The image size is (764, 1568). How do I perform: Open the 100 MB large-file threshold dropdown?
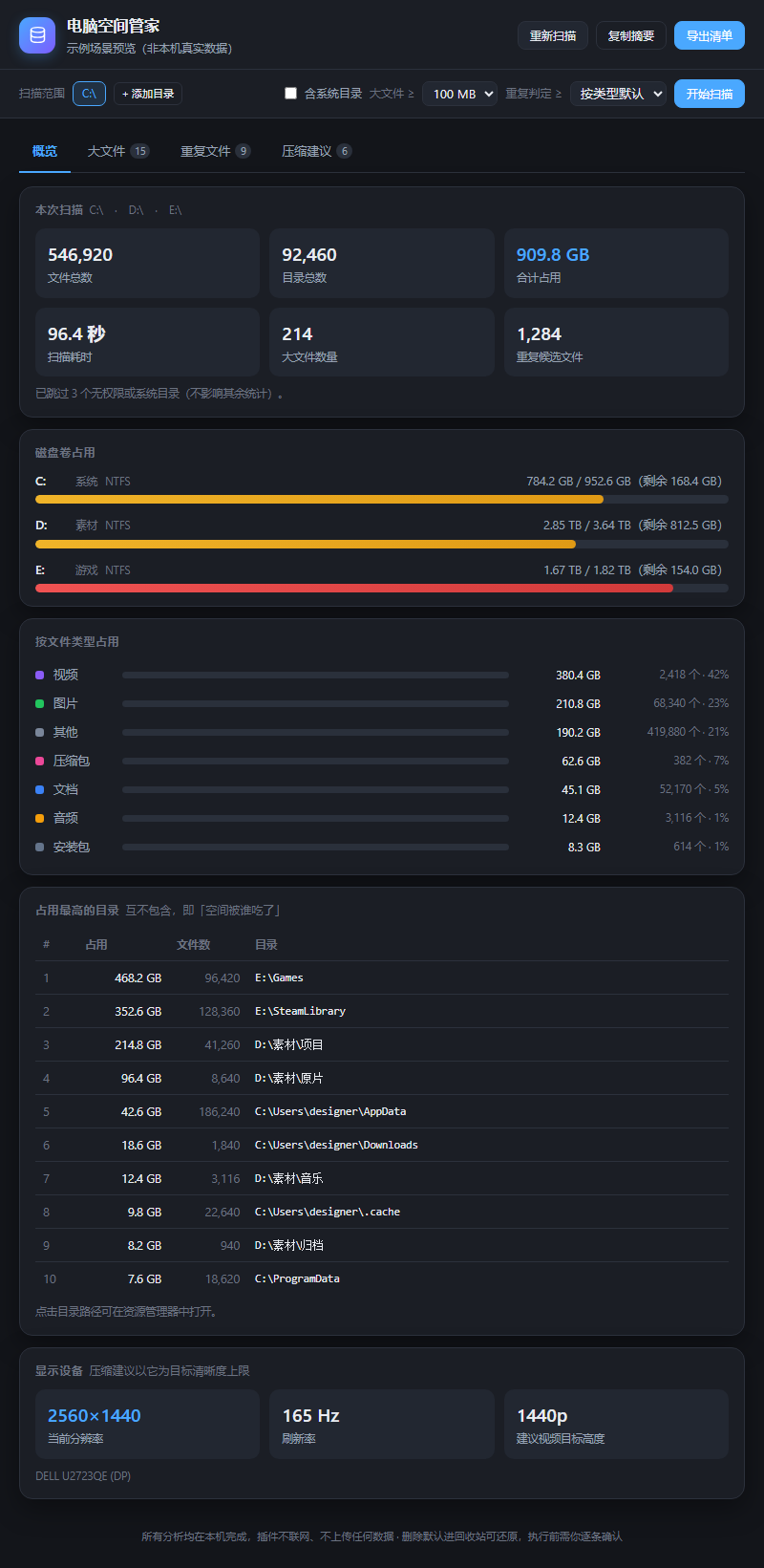coord(459,94)
